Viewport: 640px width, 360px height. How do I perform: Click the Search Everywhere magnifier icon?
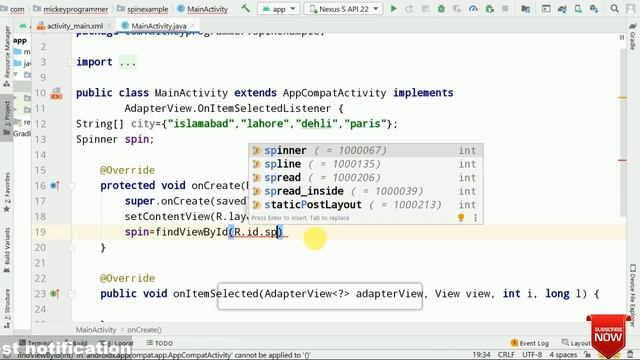point(614,8)
